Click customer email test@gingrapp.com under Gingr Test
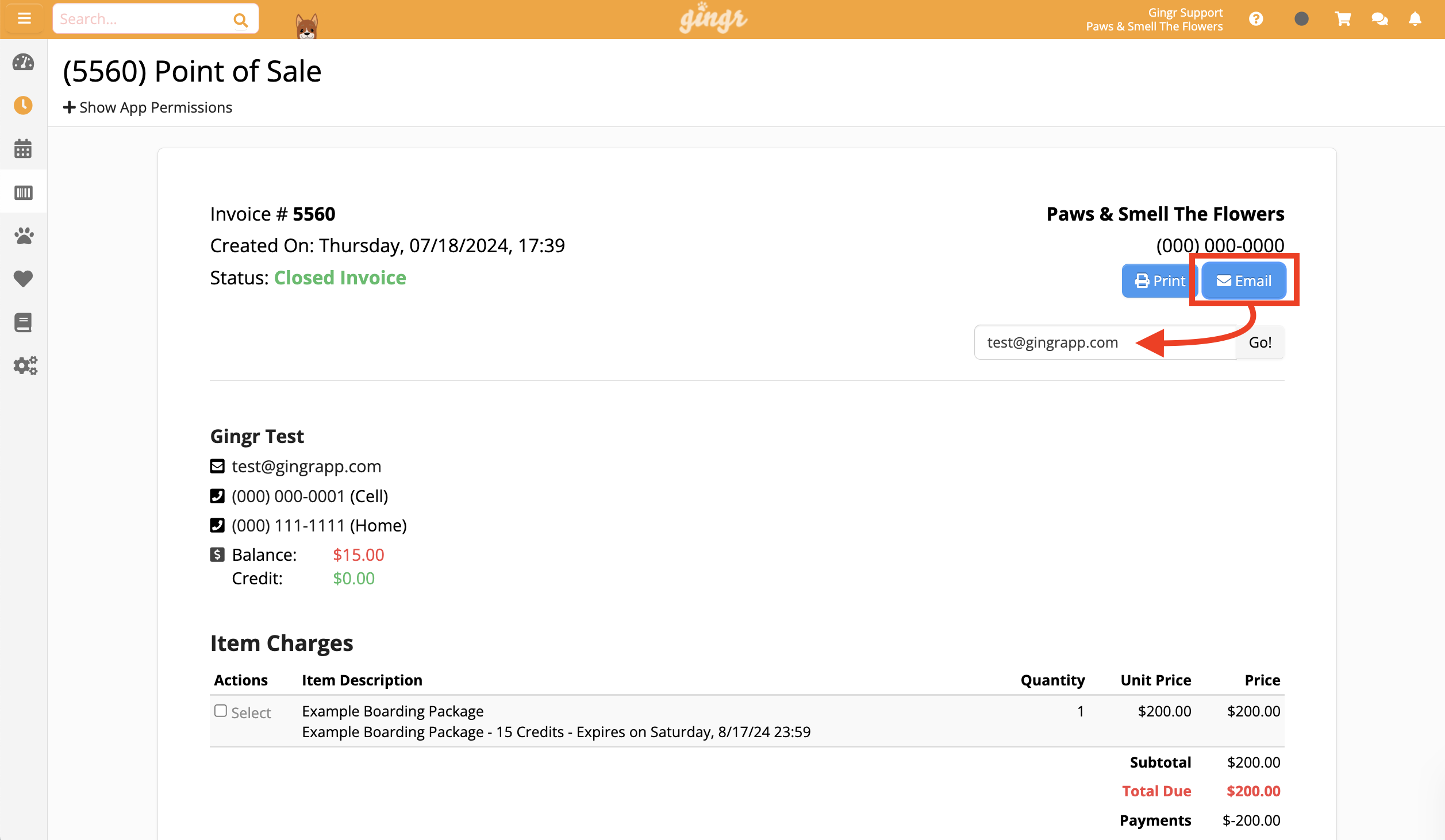Image resolution: width=1445 pixels, height=840 pixels. pyautogui.click(x=306, y=466)
